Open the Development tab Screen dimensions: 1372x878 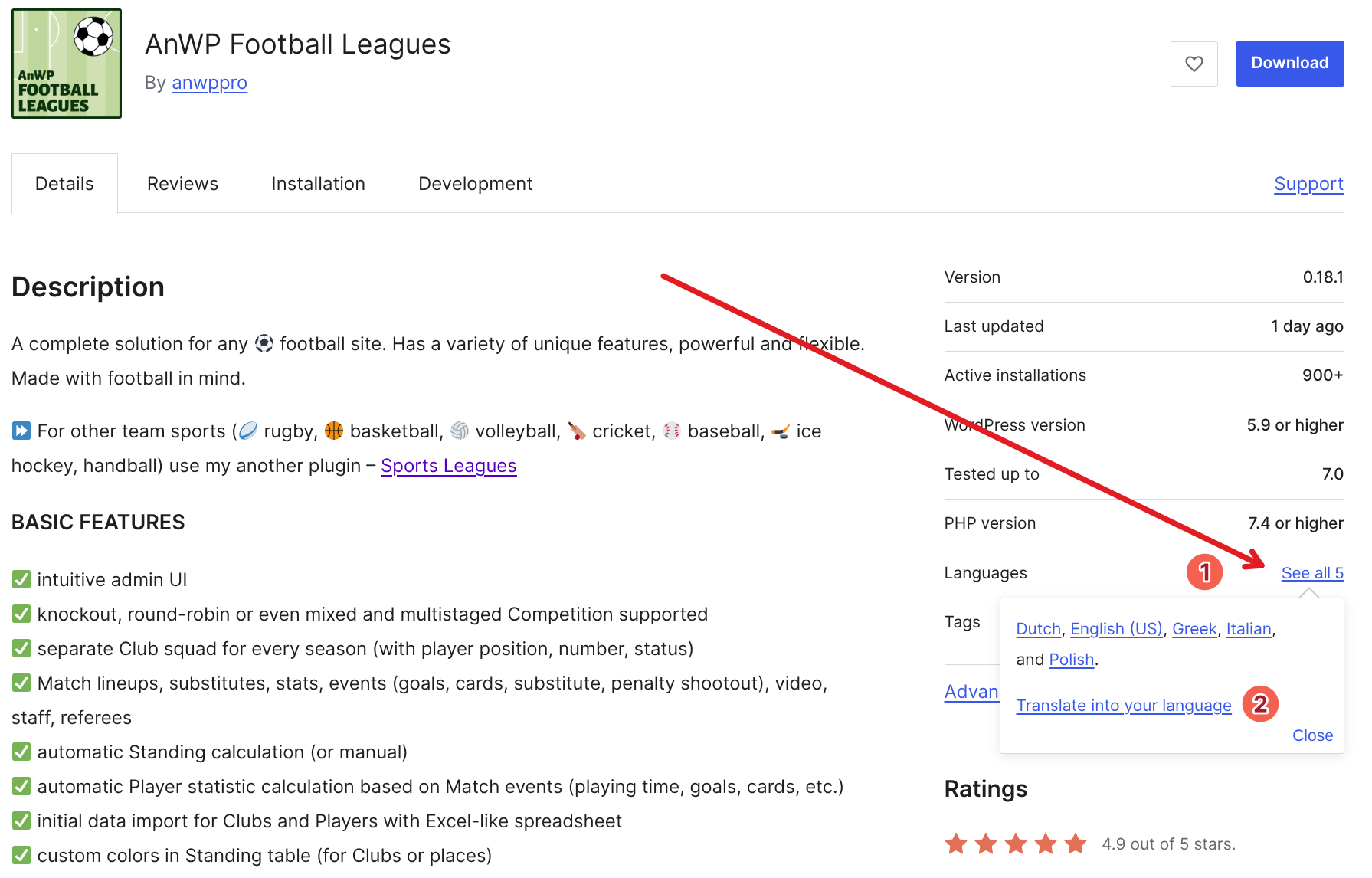[x=475, y=184]
